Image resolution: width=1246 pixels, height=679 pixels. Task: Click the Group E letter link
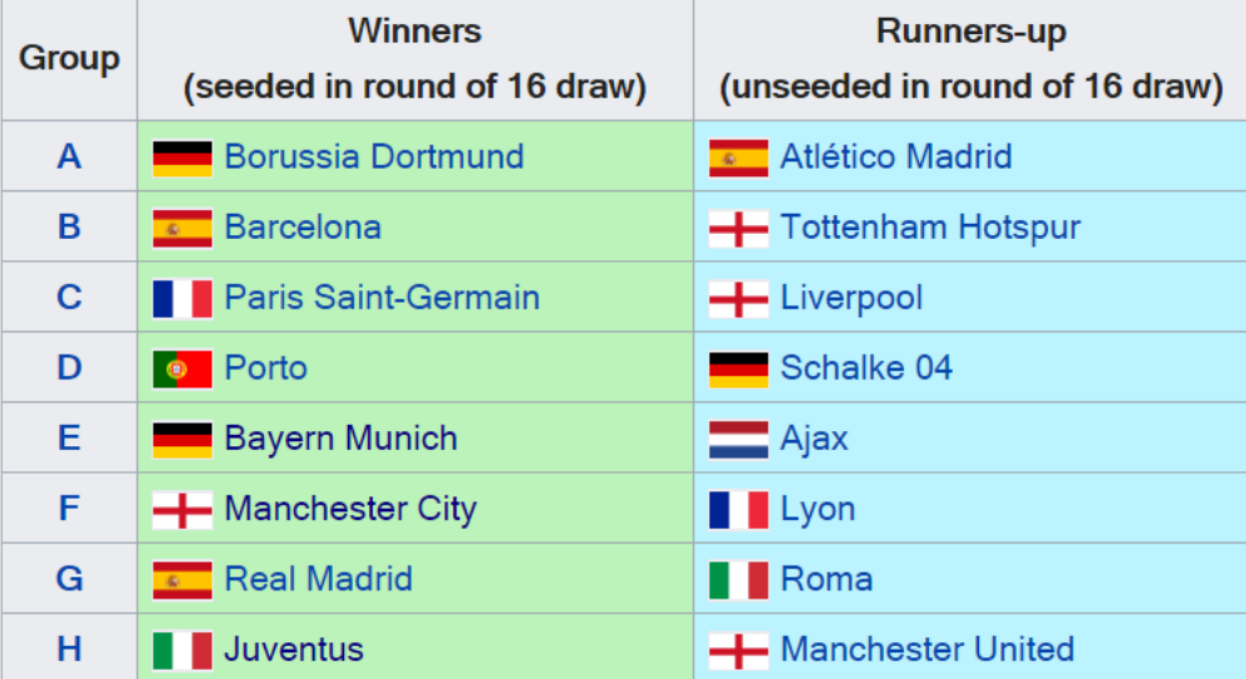pos(69,439)
